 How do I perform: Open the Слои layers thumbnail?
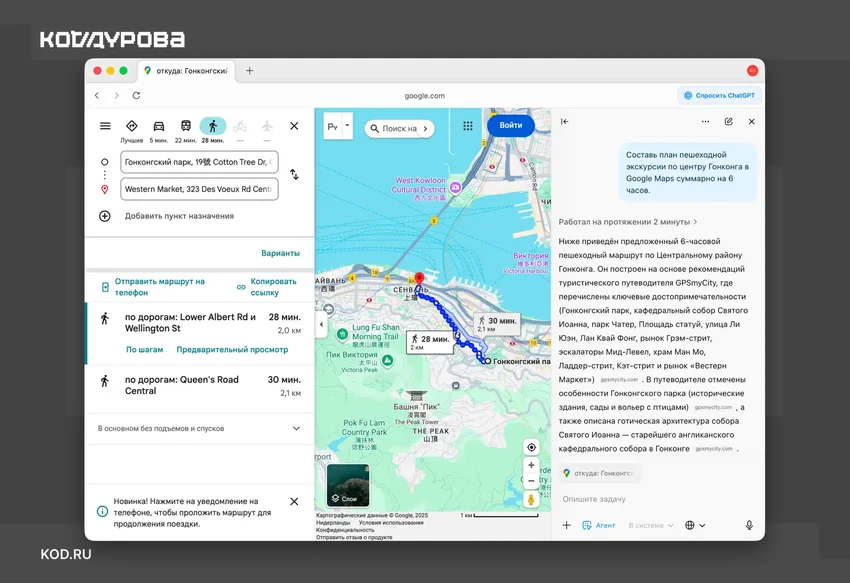click(348, 485)
